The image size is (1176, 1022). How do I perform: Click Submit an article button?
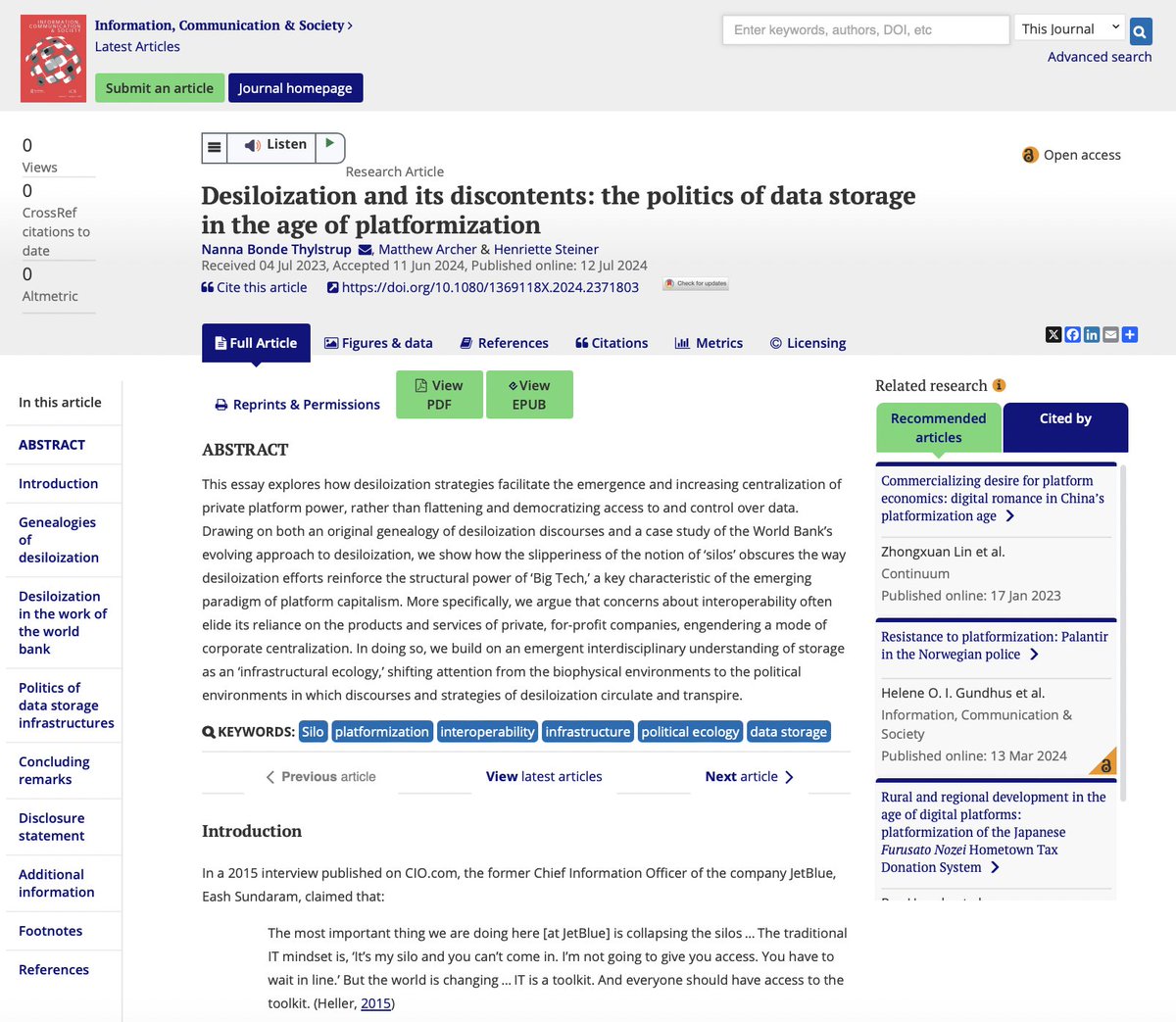(160, 88)
